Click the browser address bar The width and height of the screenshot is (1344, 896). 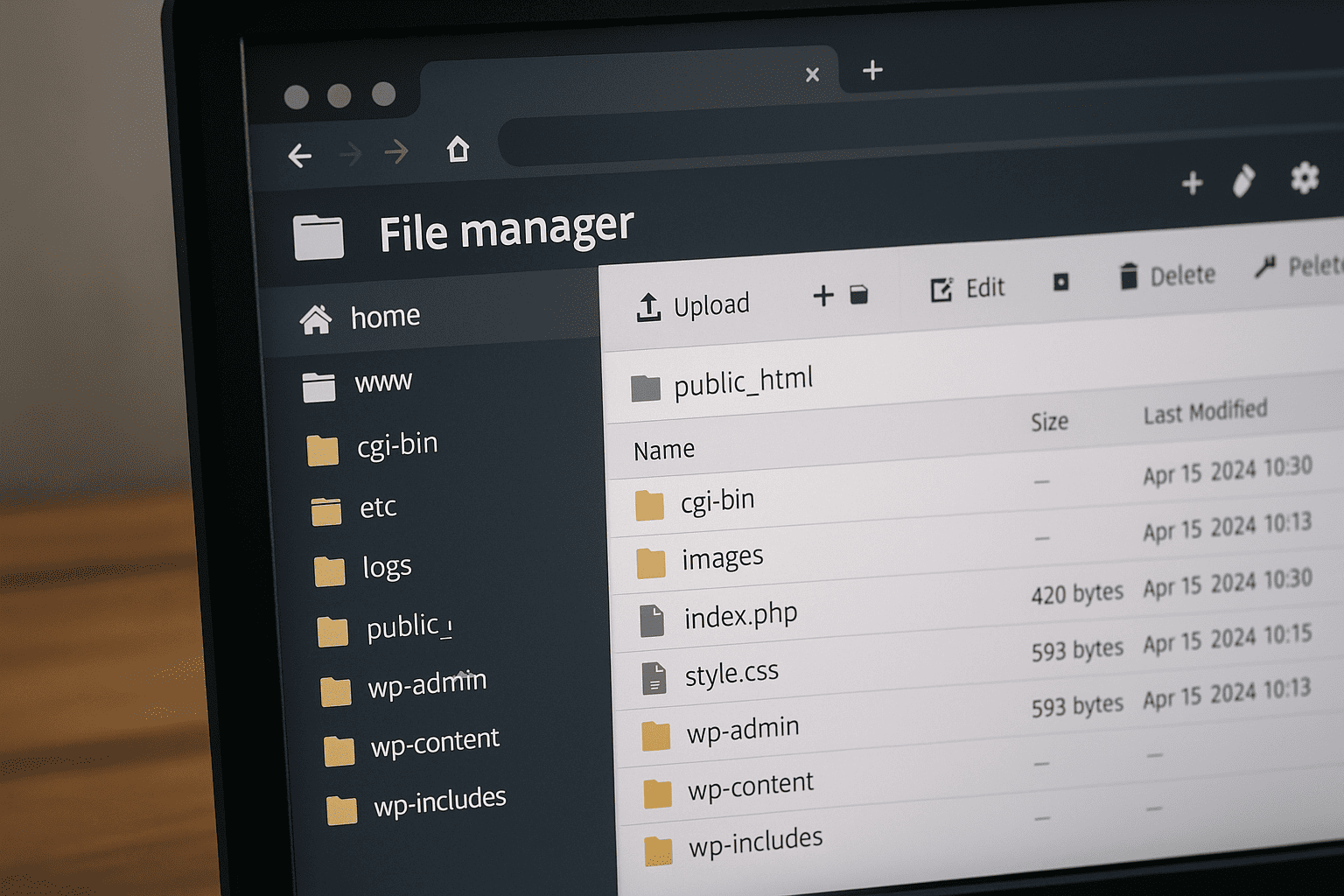875,142
